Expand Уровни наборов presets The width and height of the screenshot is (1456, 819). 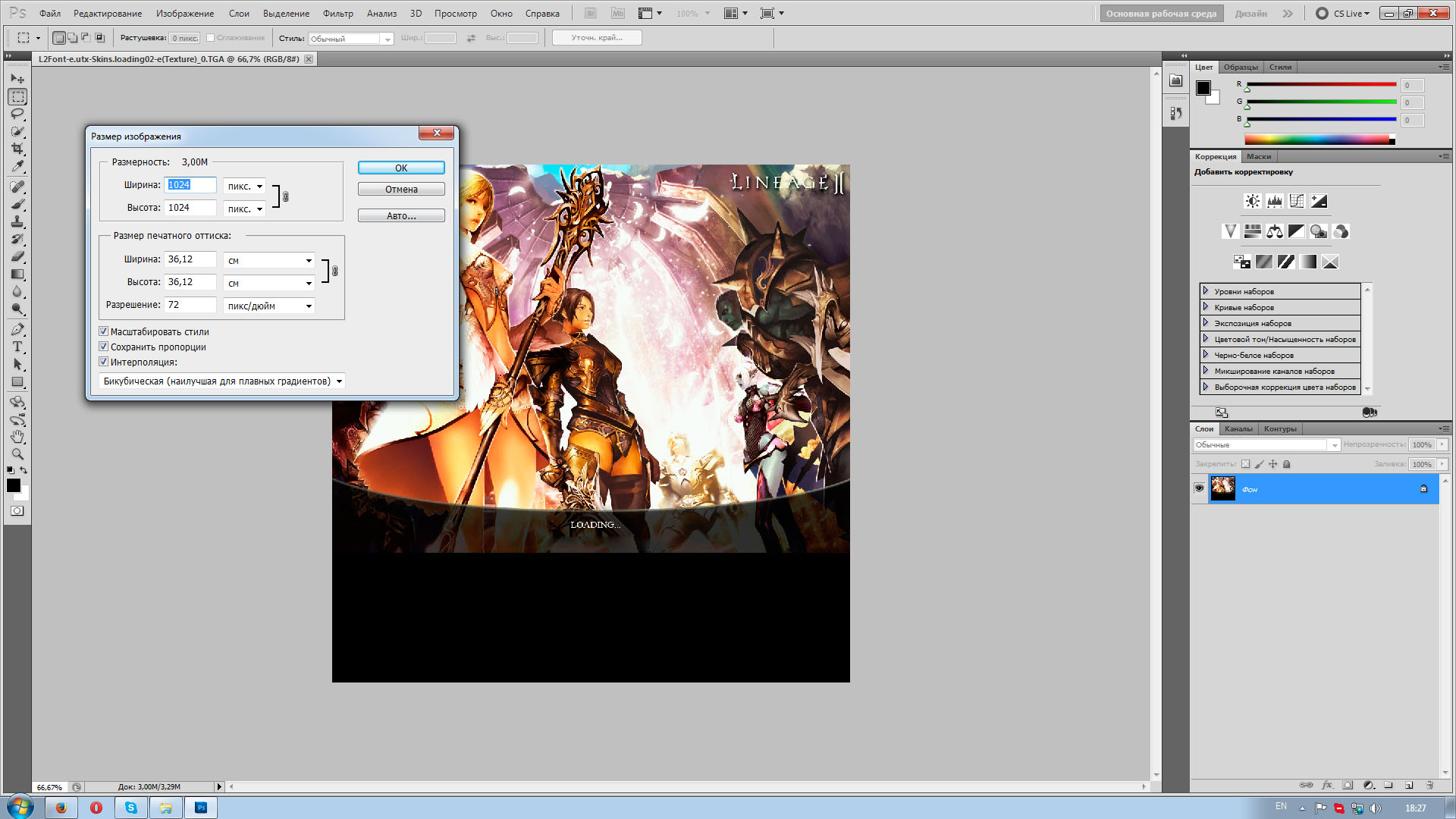coord(1206,291)
